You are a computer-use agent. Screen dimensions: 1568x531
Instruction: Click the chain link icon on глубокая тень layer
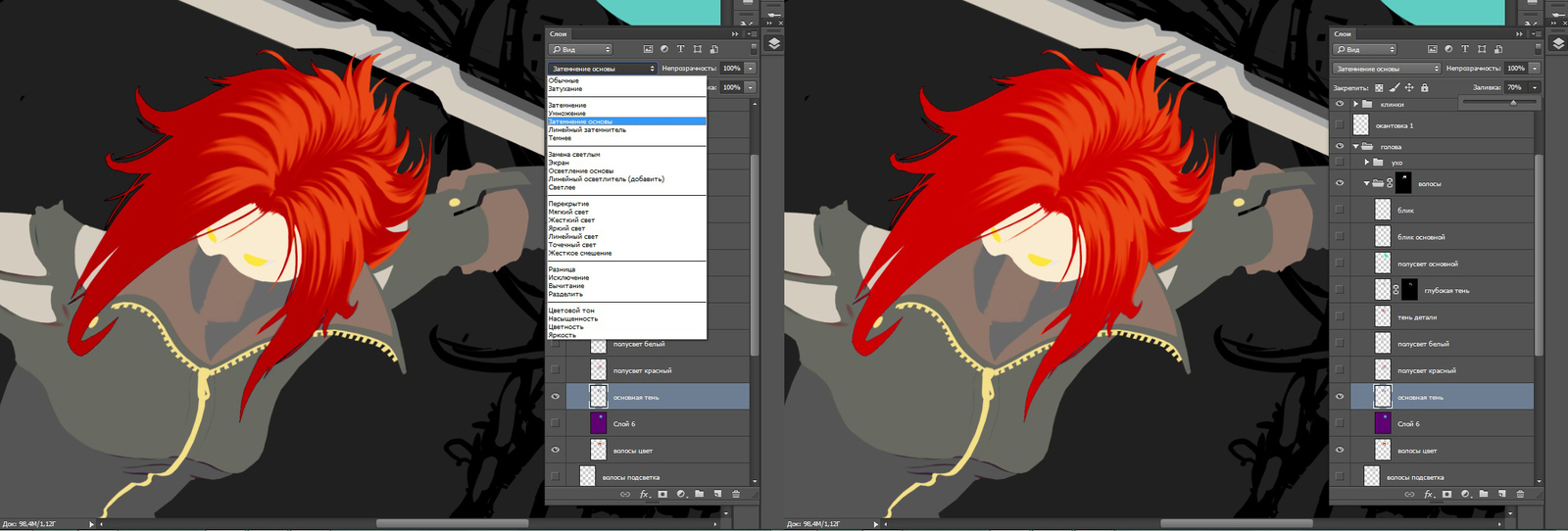[1396, 290]
